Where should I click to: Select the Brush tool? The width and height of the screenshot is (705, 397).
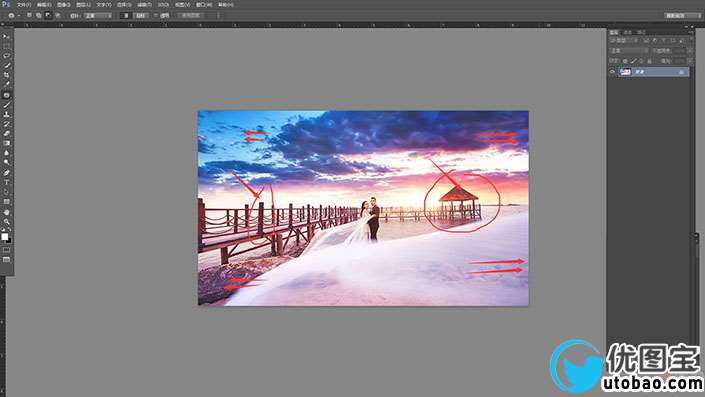pyautogui.click(x=6, y=105)
